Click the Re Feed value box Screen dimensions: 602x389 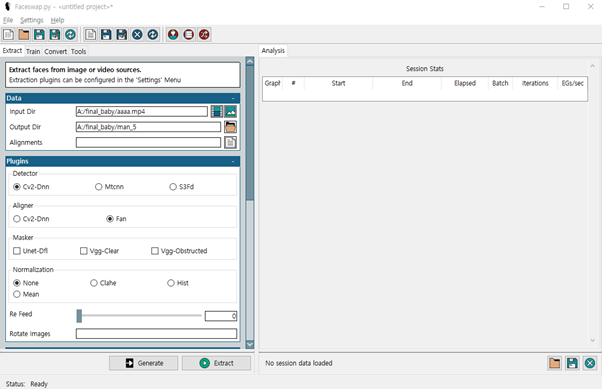(x=221, y=316)
